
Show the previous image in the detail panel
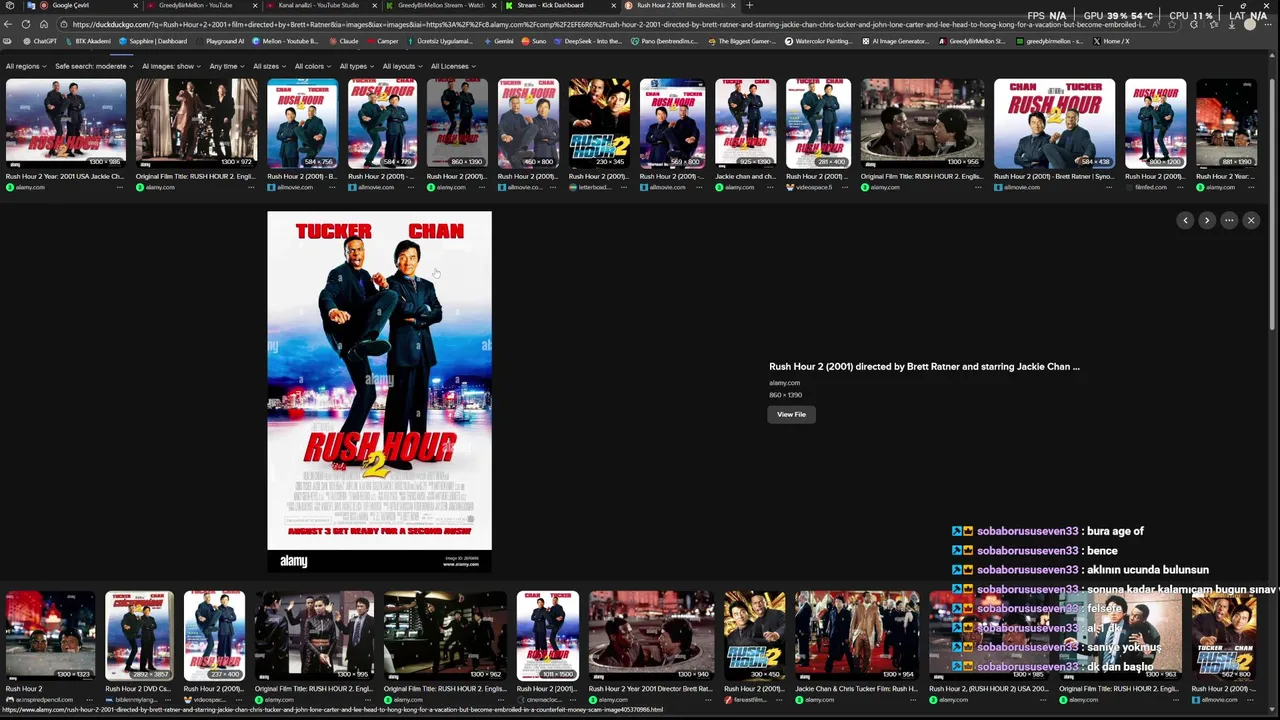coord(1185,220)
